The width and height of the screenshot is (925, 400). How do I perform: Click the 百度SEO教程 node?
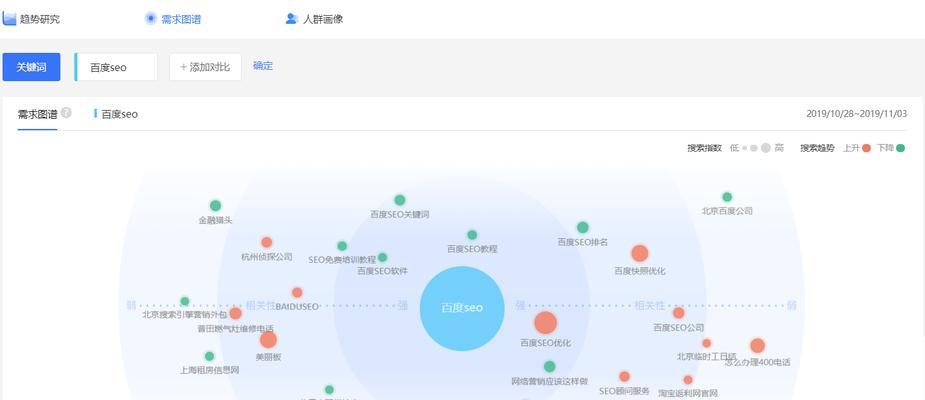click(x=472, y=235)
